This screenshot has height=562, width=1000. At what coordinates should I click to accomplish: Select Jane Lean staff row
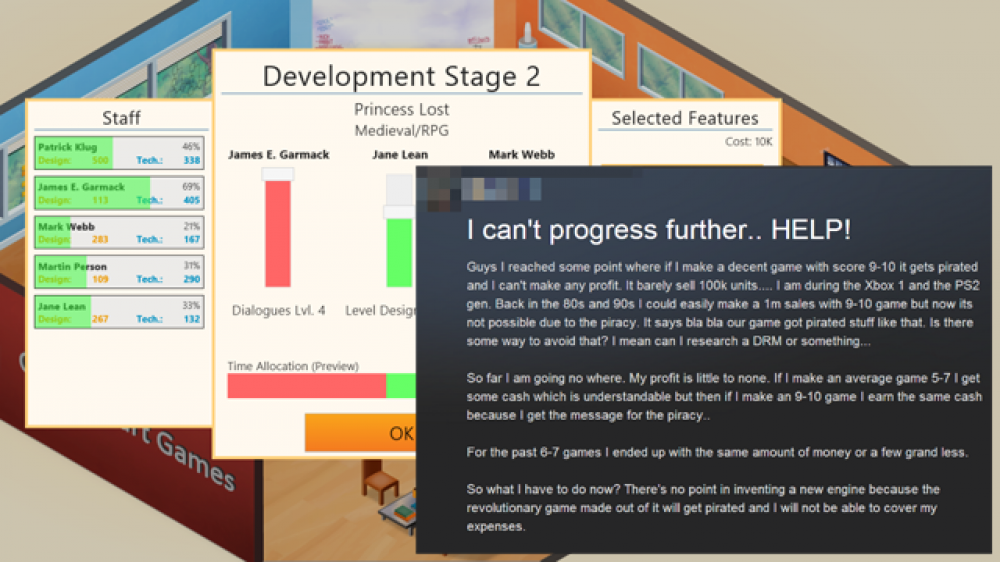point(119,312)
